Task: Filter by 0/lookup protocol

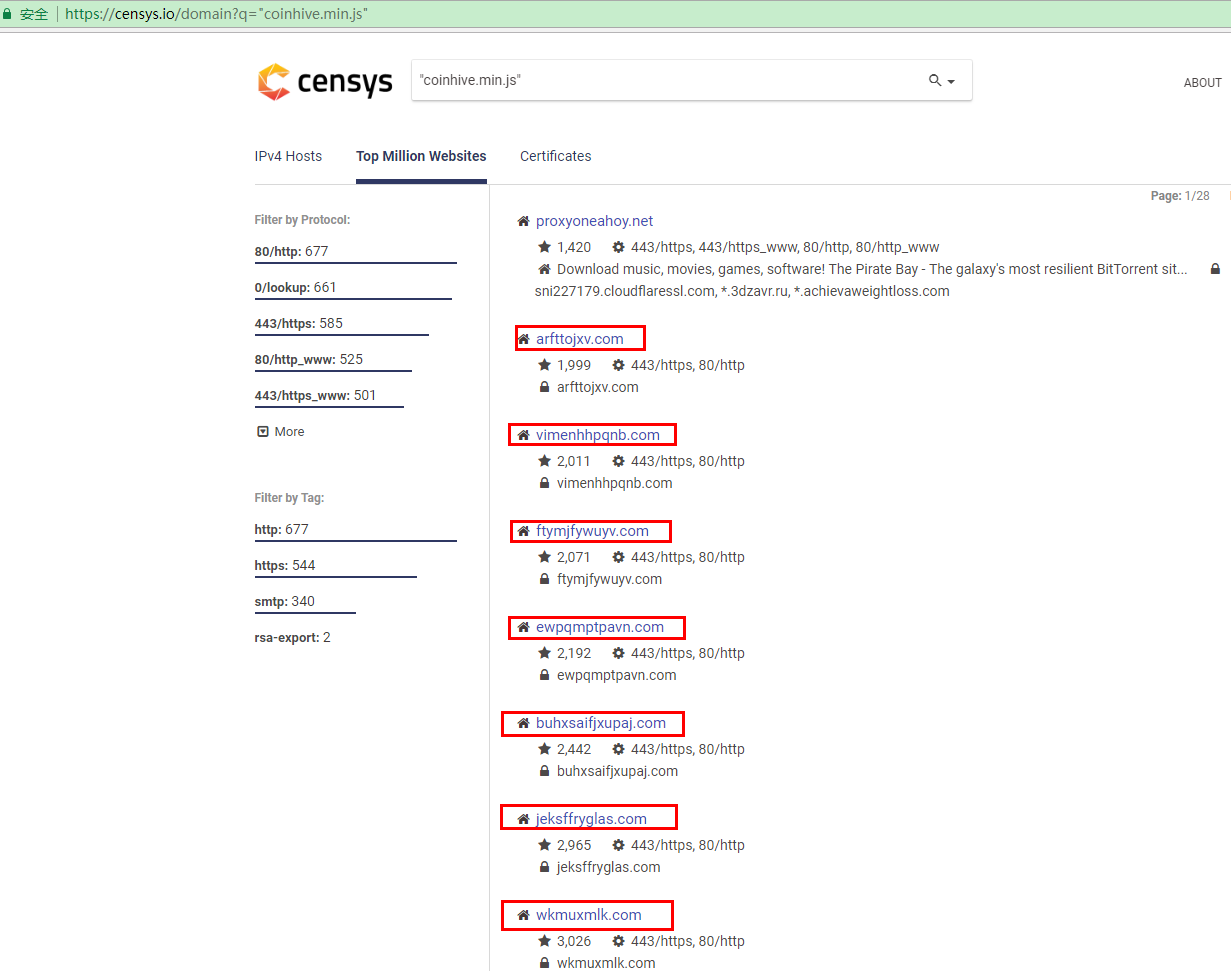Action: click(296, 287)
